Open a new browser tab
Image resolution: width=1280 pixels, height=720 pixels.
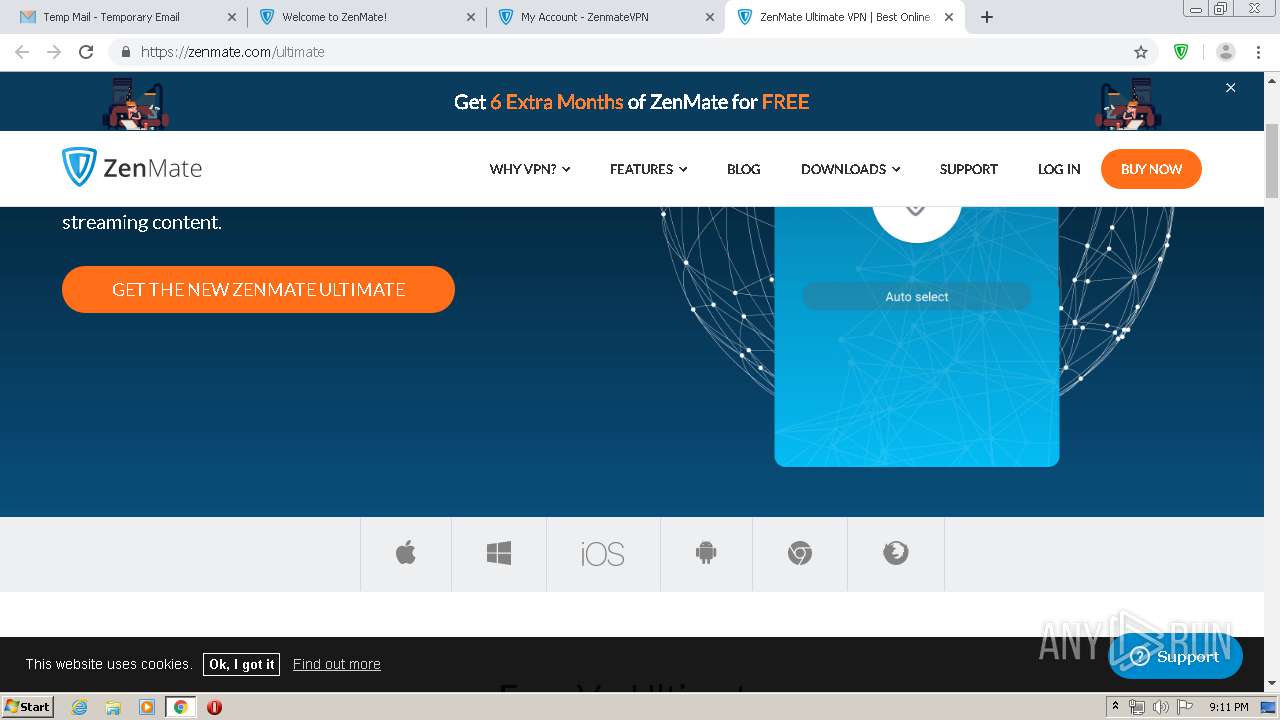[x=987, y=17]
